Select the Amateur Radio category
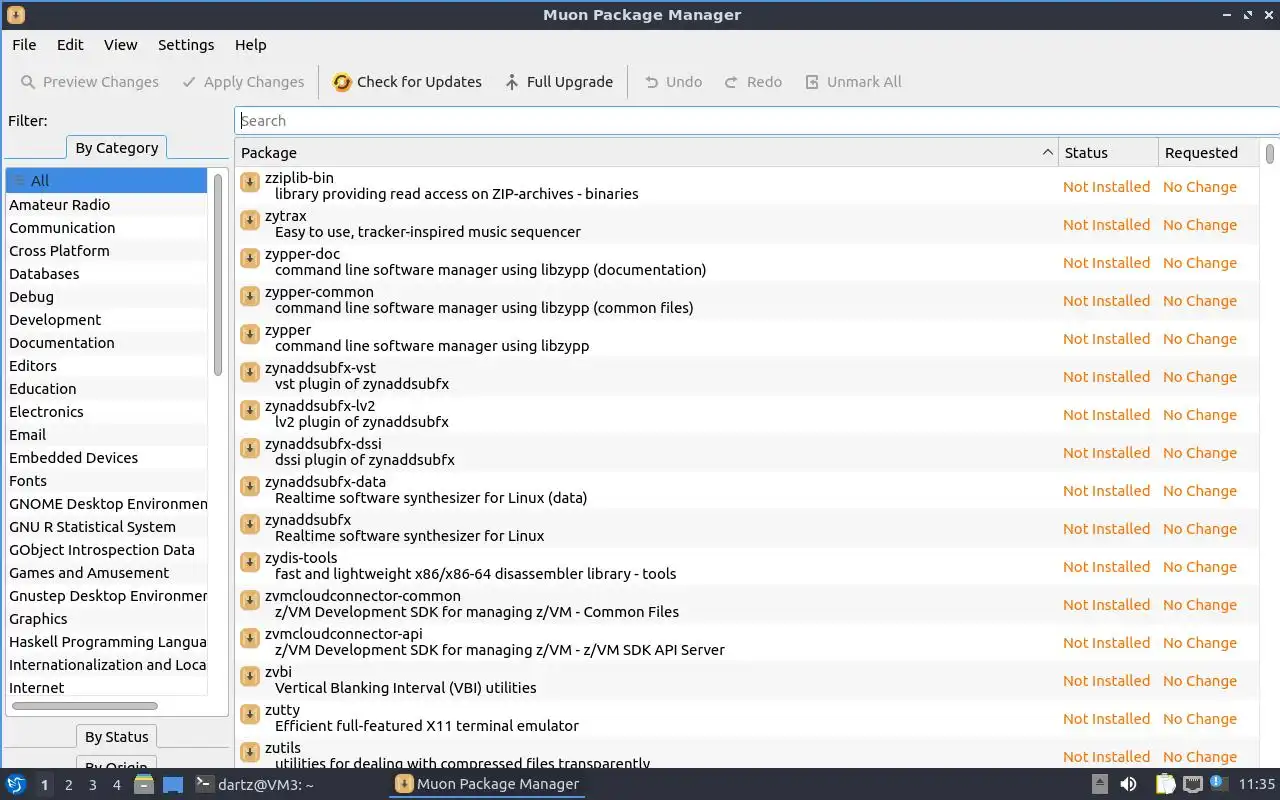 pyautogui.click(x=107, y=205)
